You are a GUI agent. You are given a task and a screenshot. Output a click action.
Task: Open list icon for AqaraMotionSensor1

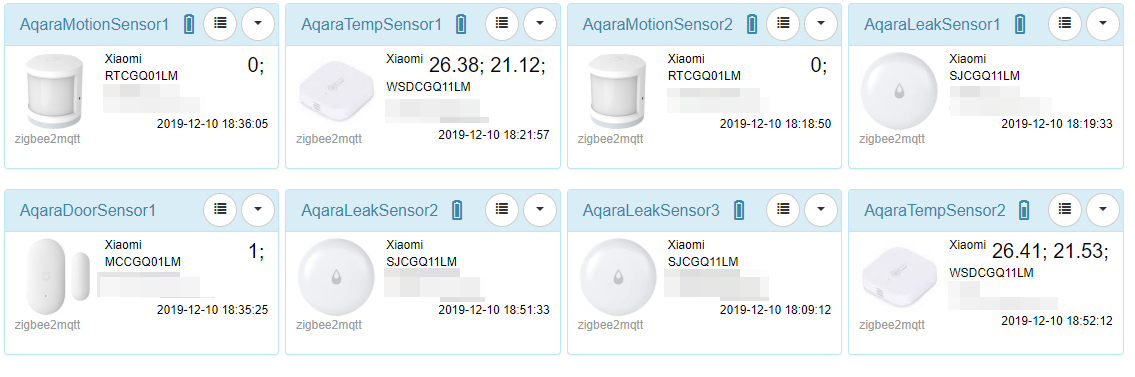221,24
